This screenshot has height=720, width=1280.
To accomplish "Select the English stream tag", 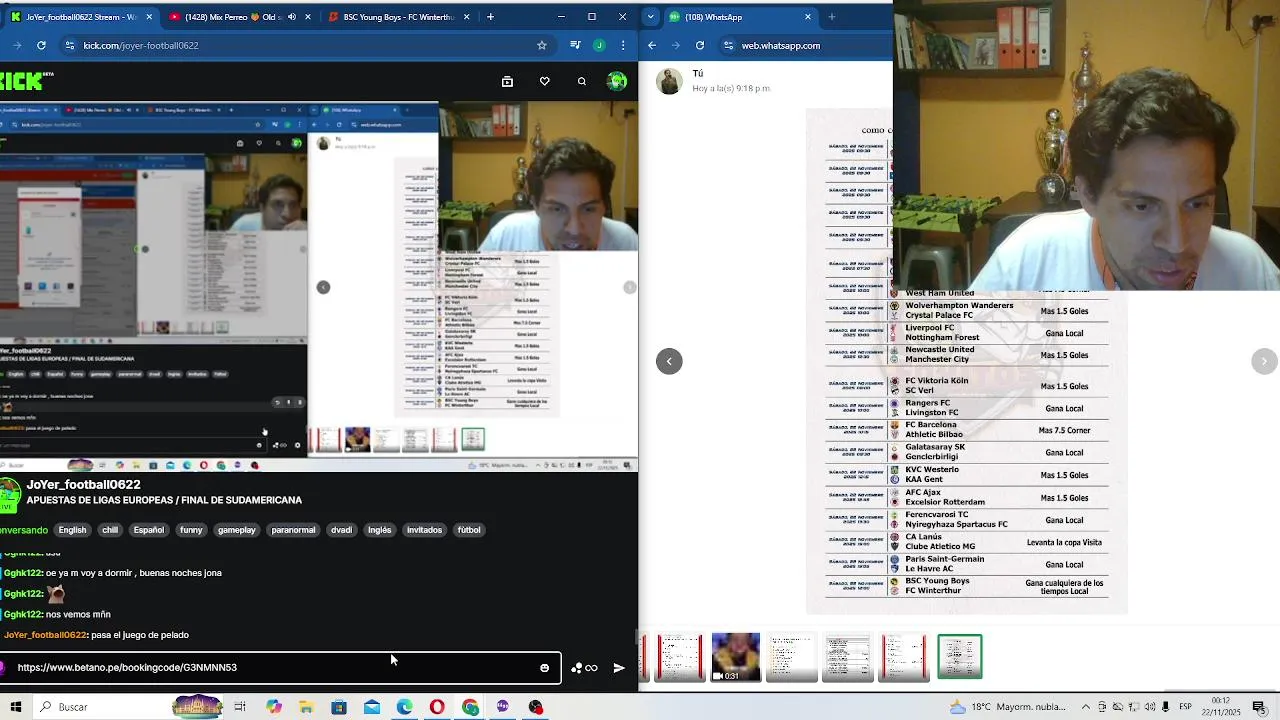I will [72, 530].
